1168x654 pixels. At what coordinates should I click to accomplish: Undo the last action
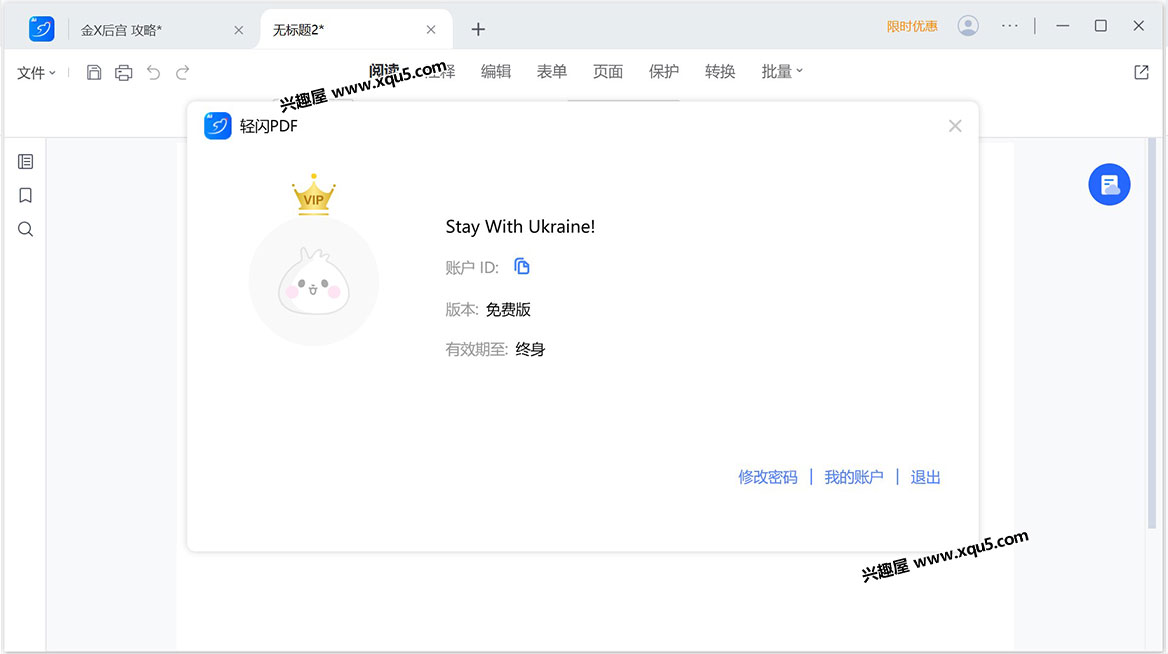click(153, 72)
